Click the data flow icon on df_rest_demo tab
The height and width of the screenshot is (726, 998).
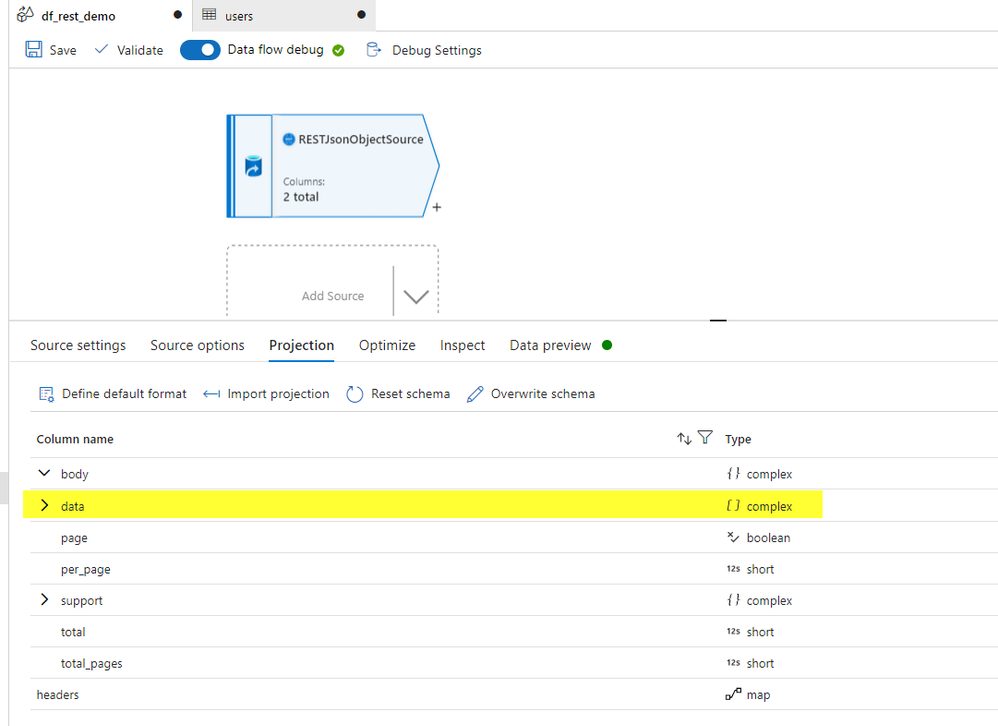point(25,14)
